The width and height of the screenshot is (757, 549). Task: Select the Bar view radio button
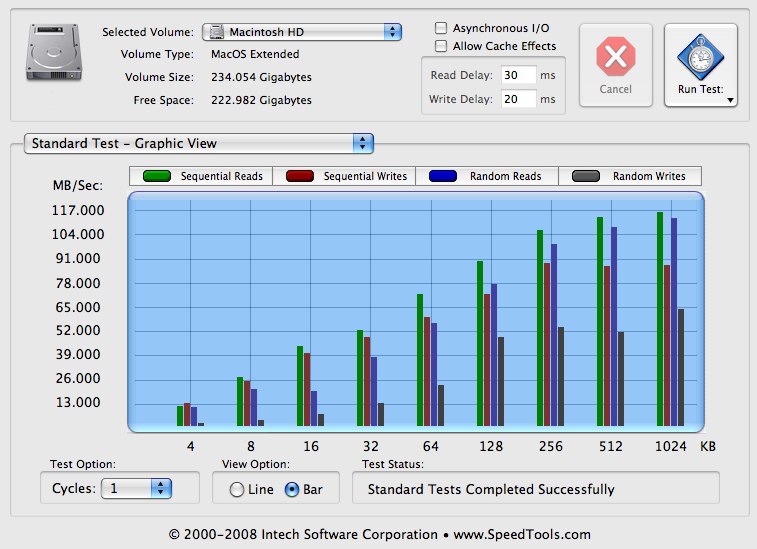[292, 490]
